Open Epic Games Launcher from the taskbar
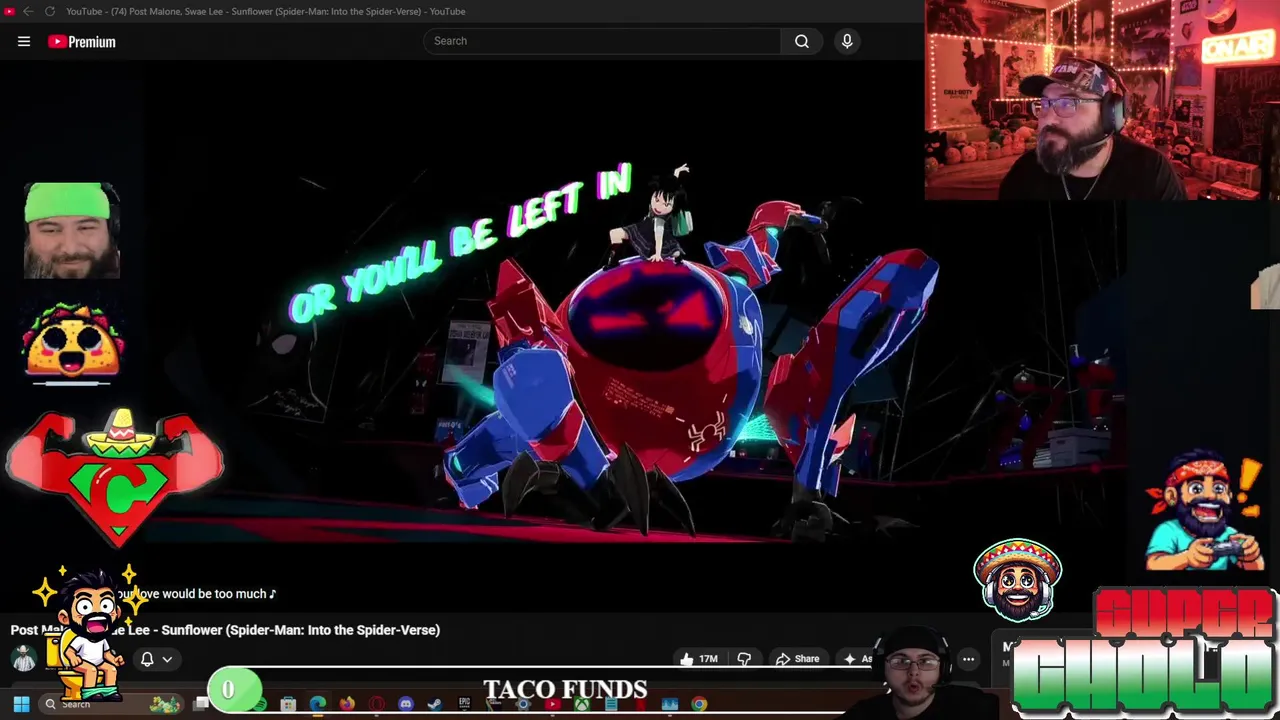This screenshot has width=1280, height=720. [x=464, y=704]
